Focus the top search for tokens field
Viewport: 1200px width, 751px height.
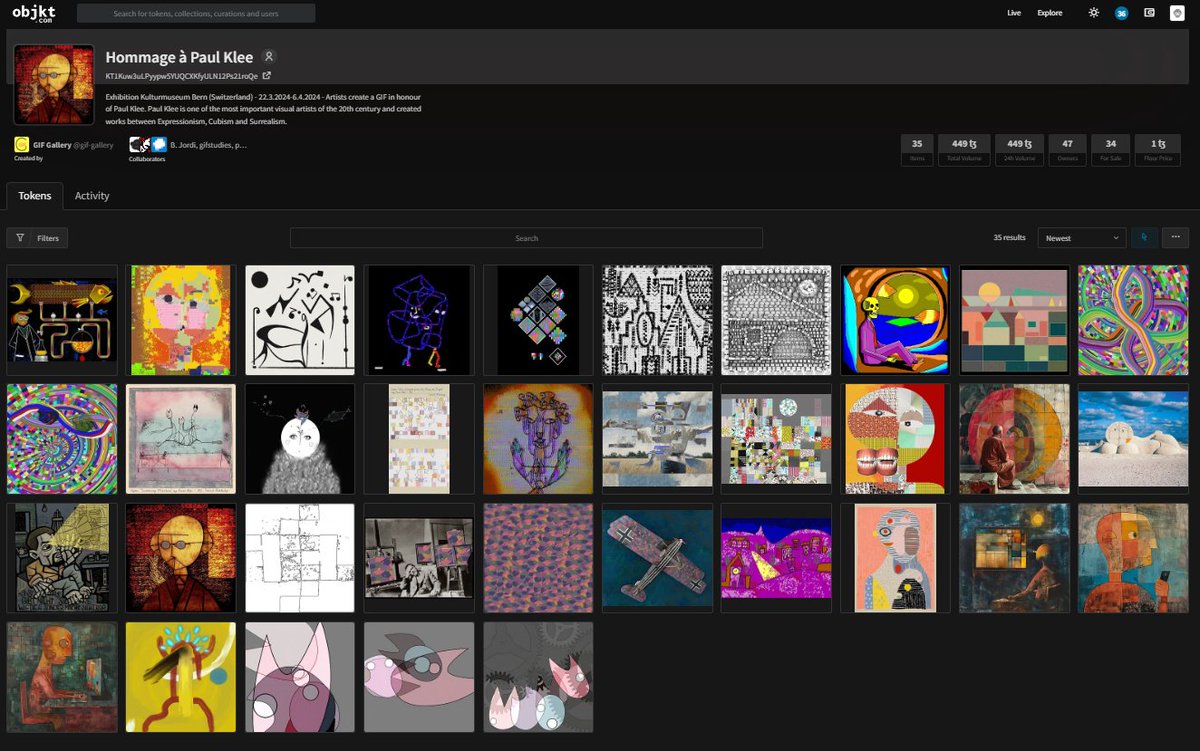(x=196, y=14)
